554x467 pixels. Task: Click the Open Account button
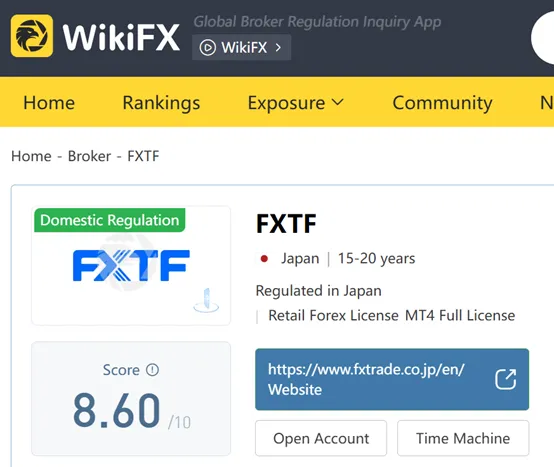[x=321, y=438]
